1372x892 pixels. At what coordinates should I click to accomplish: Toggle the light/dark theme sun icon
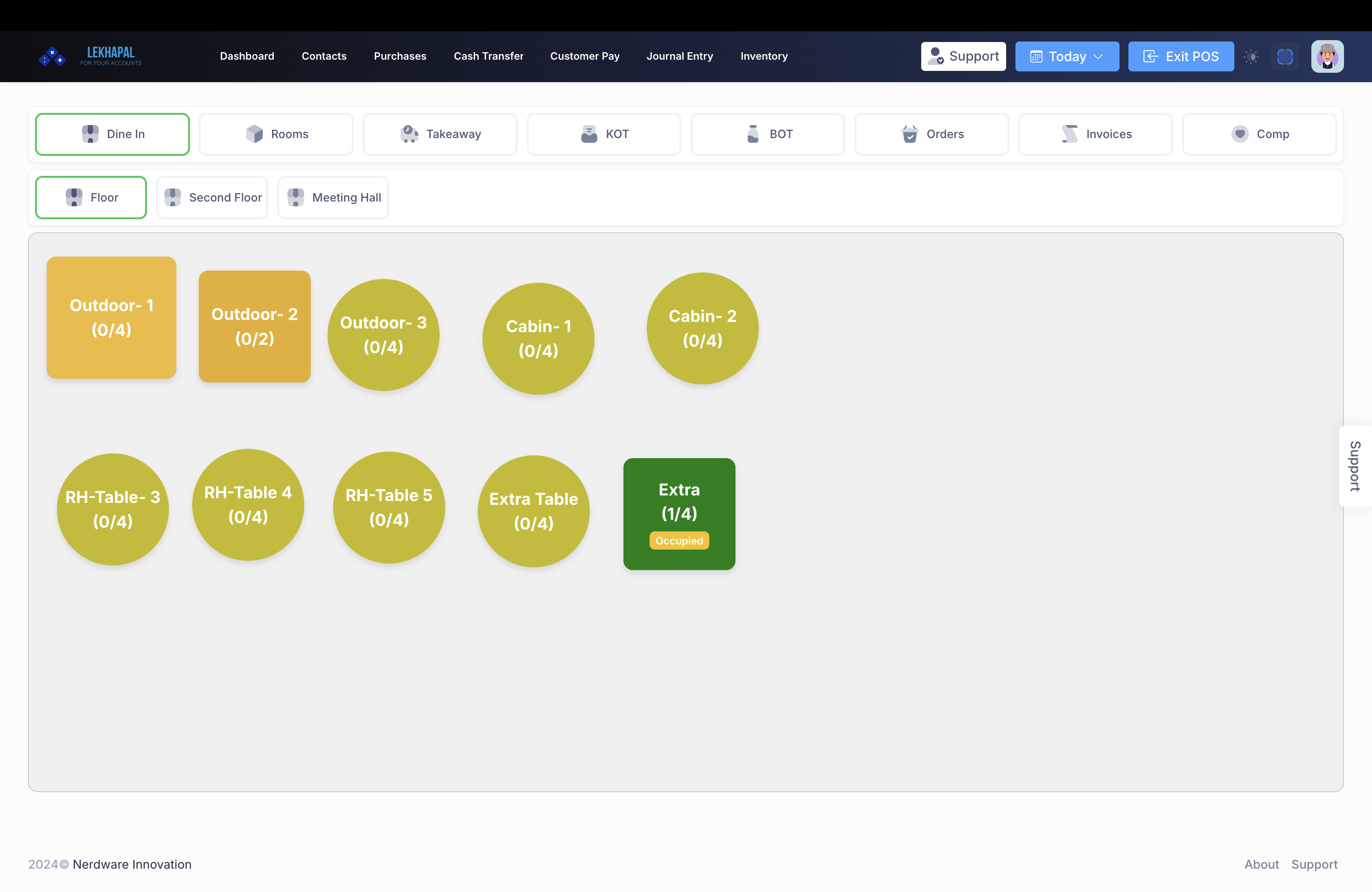click(1251, 56)
